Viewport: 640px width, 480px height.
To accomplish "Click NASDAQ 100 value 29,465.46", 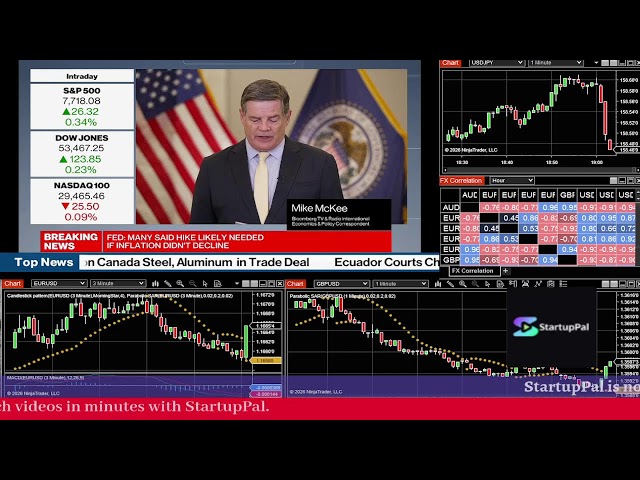I will (81, 196).
